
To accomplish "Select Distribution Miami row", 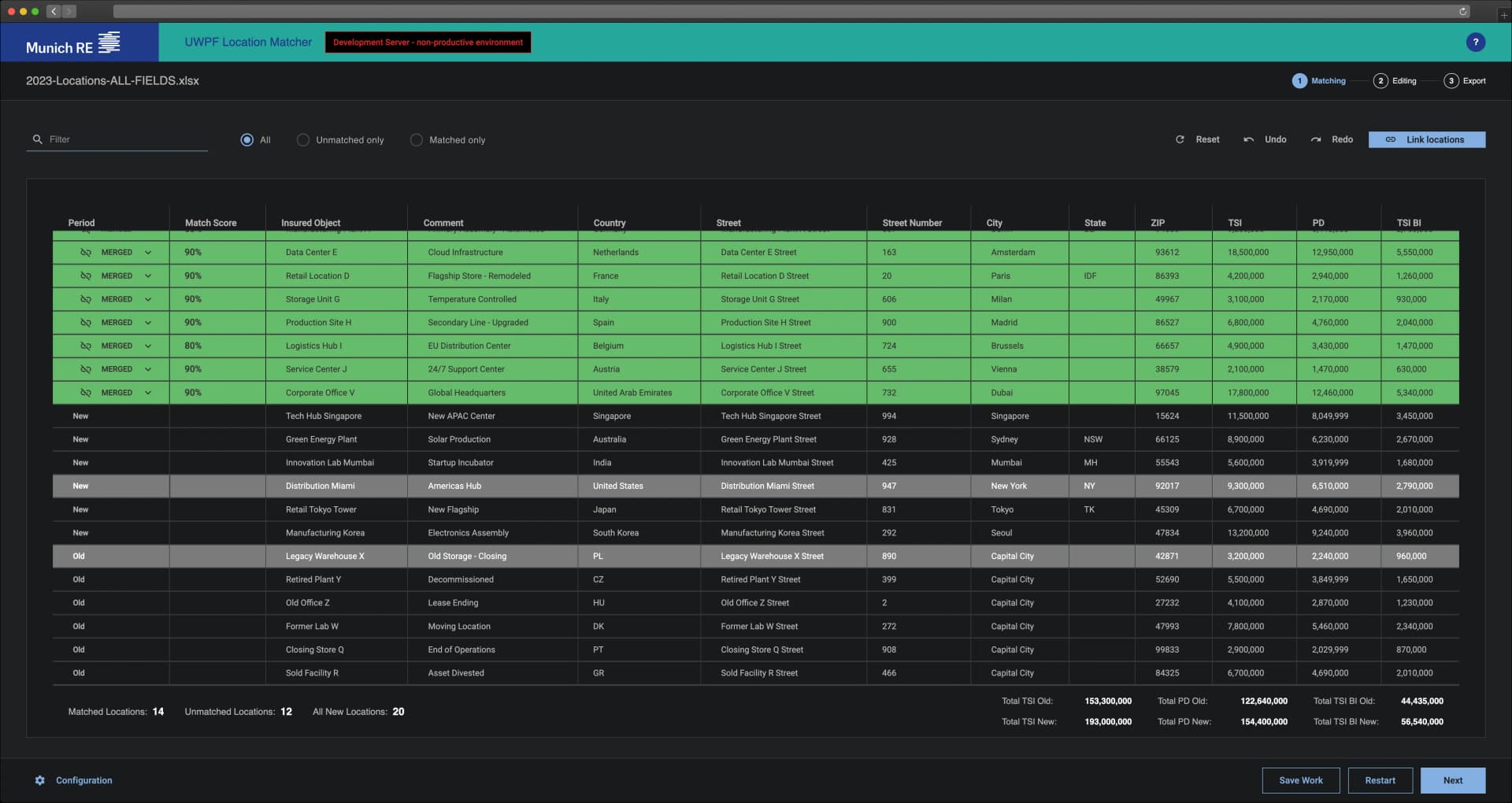I will [x=755, y=486].
